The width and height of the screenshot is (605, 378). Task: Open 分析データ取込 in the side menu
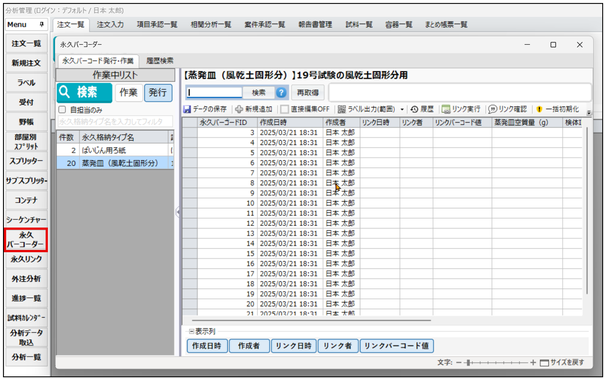coord(26,338)
